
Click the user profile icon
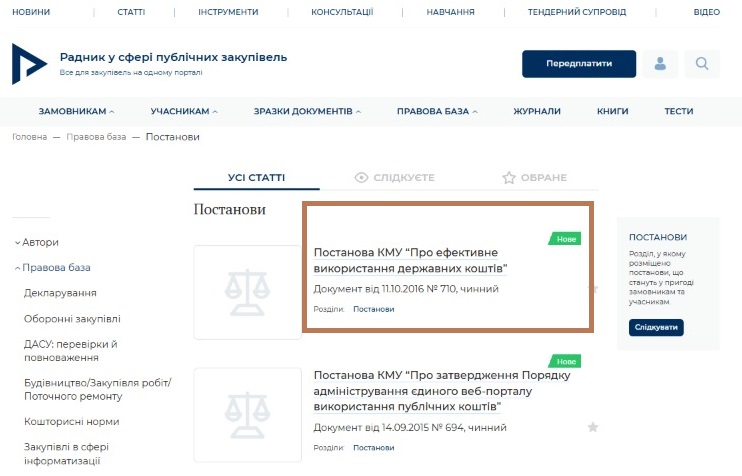coord(660,64)
